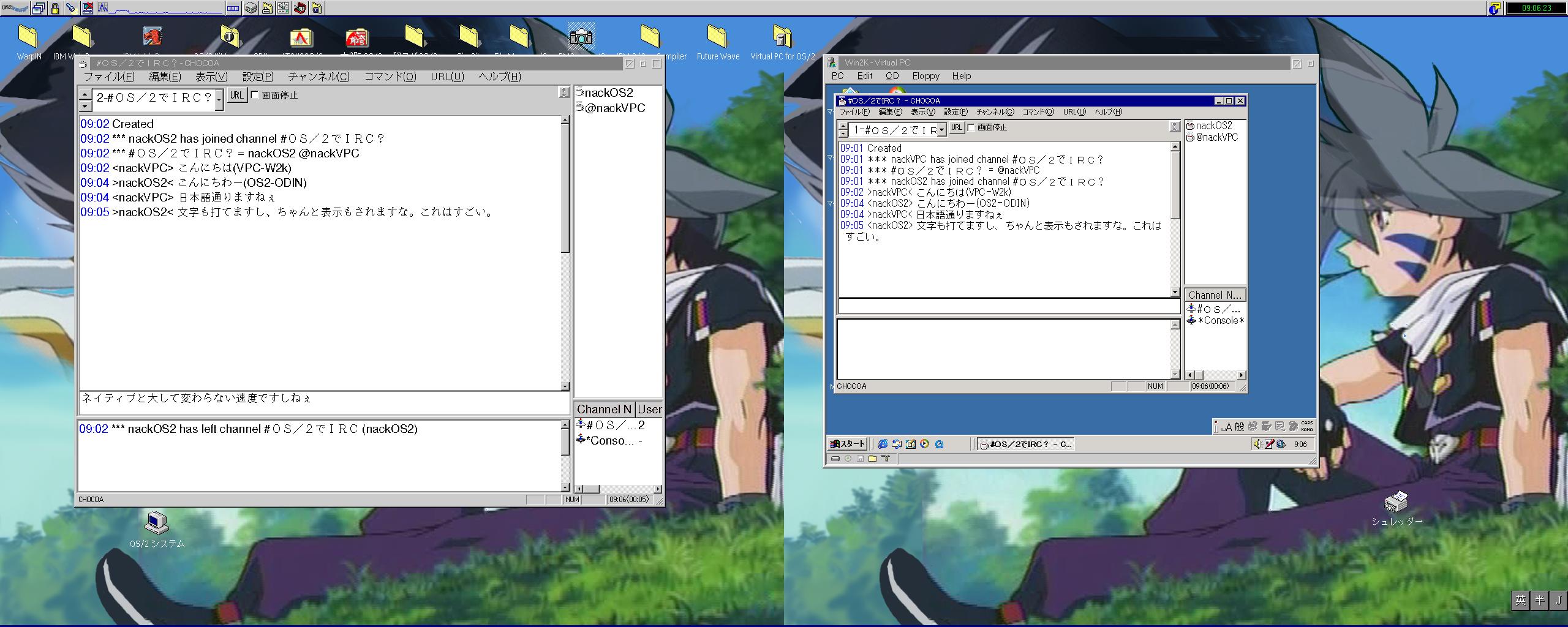
Task: Click horizontal scrollbar in OS/2 channel list
Action: click(x=617, y=489)
